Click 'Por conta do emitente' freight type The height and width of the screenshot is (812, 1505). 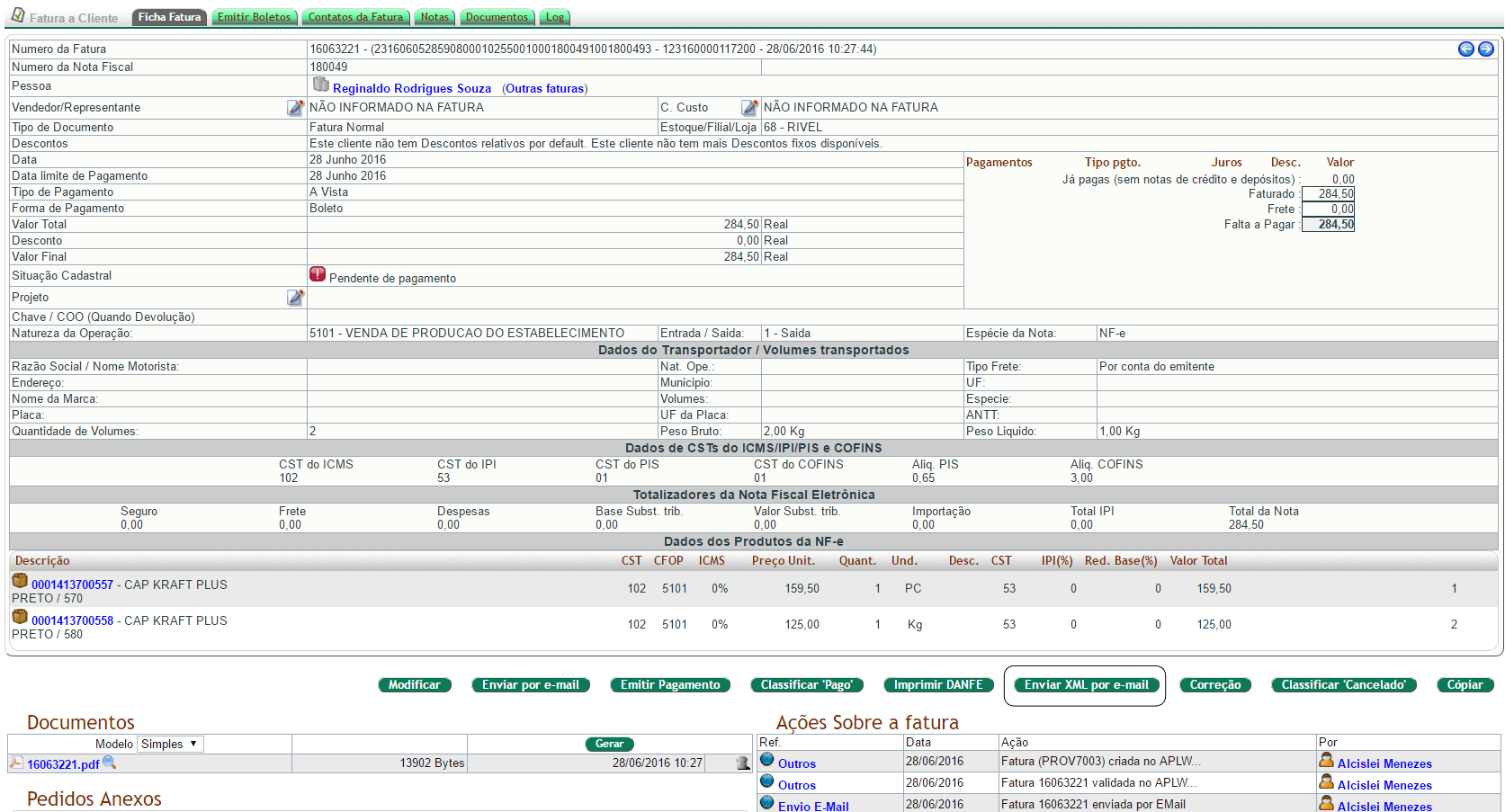point(1157,366)
